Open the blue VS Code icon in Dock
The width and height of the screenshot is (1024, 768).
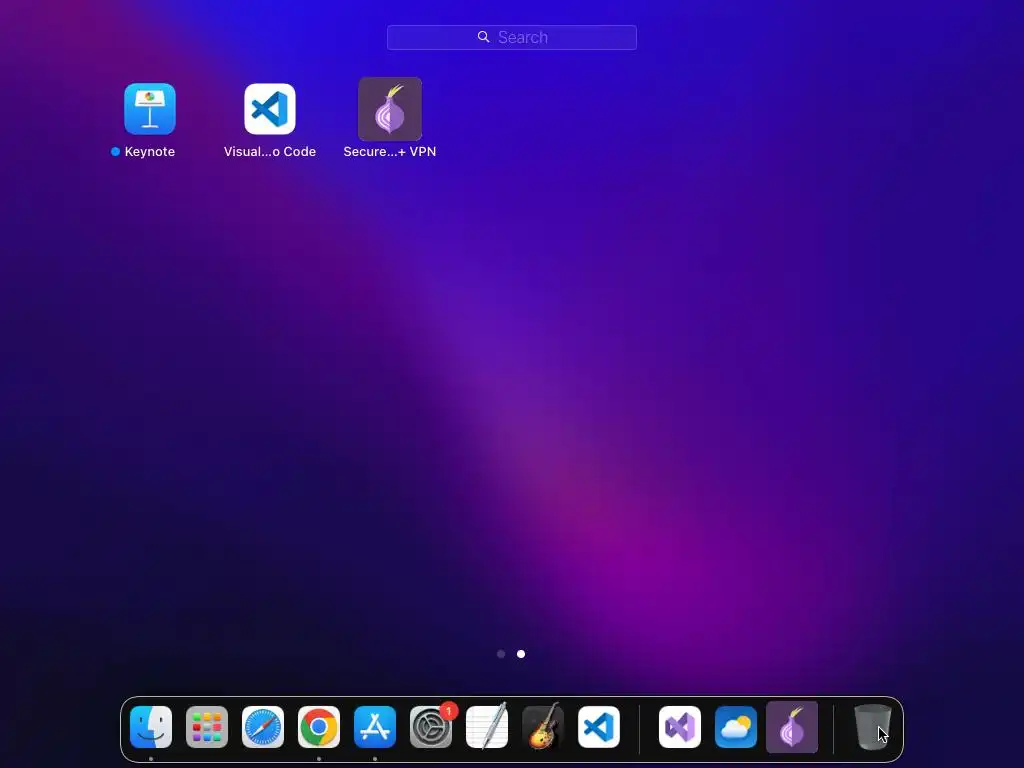coord(599,727)
